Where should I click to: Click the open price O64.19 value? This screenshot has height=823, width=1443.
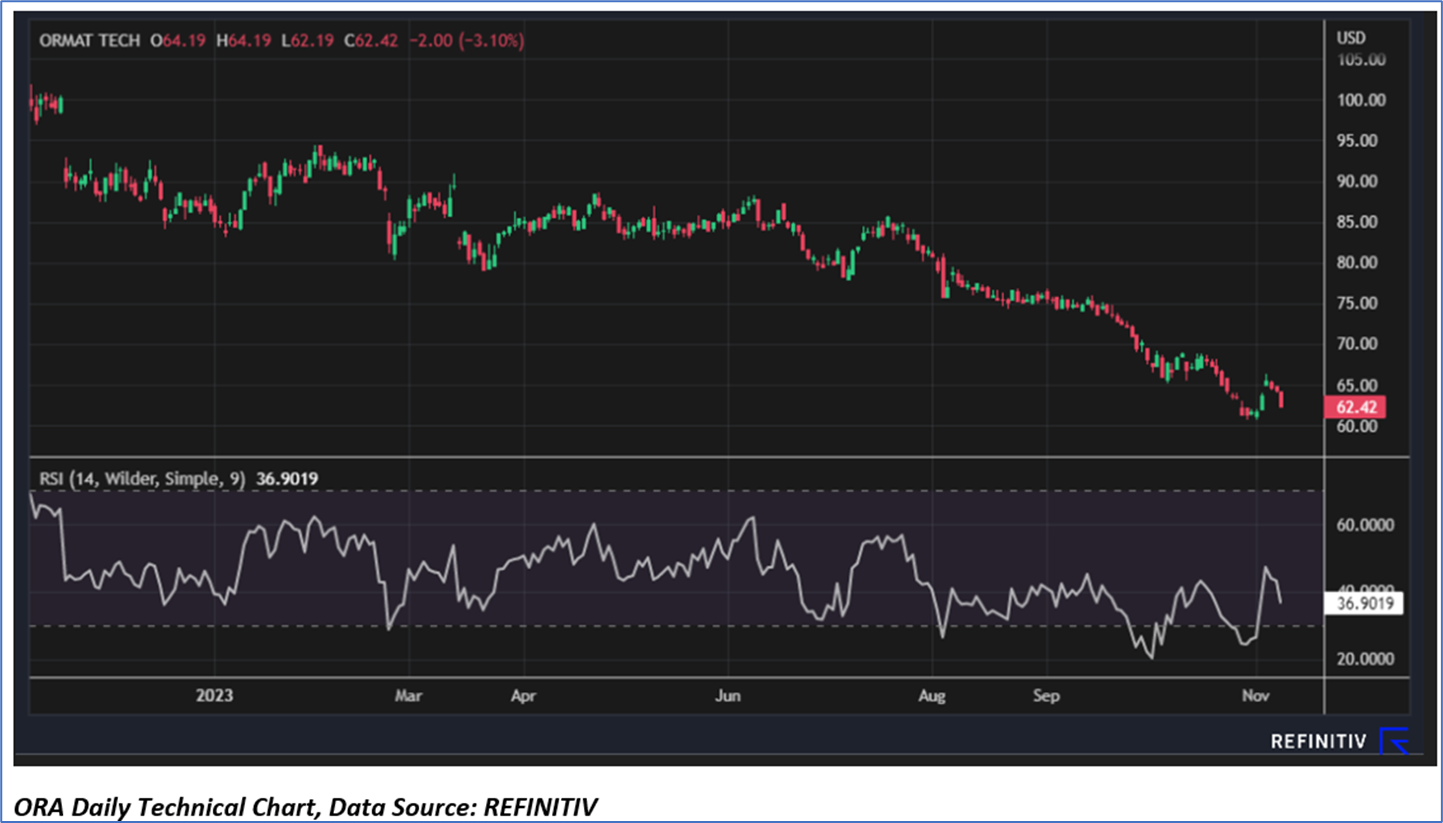(179, 41)
